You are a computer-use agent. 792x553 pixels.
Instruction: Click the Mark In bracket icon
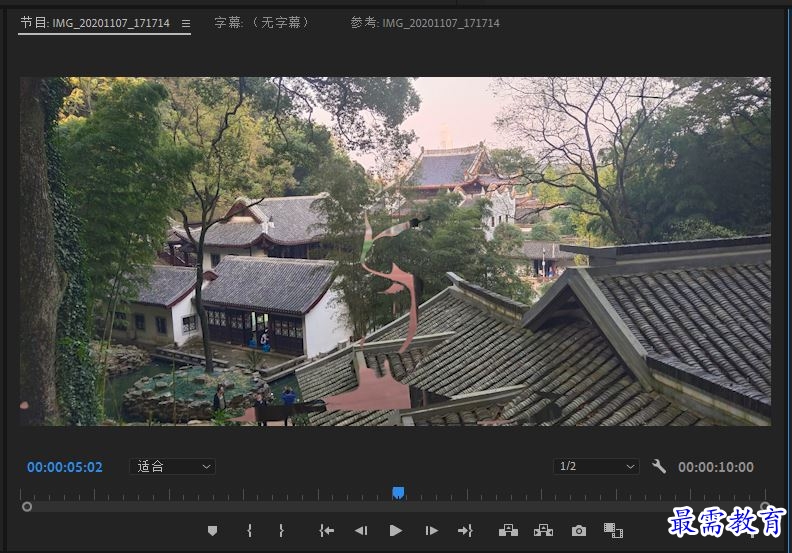(x=250, y=530)
